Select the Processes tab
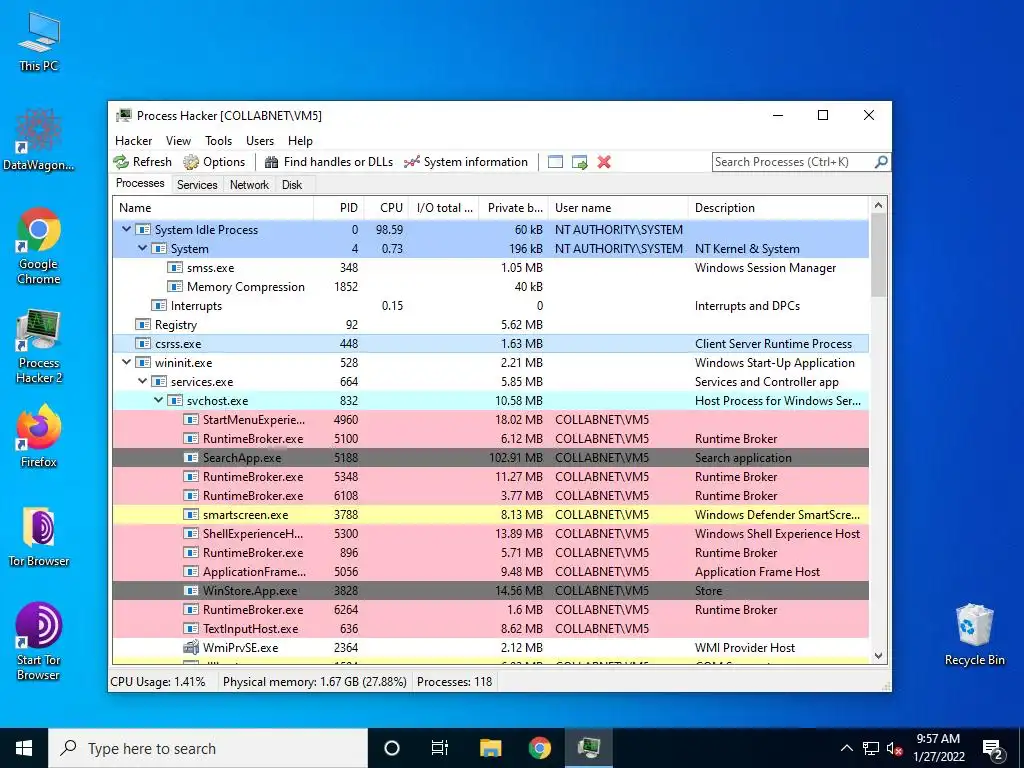 (x=140, y=184)
